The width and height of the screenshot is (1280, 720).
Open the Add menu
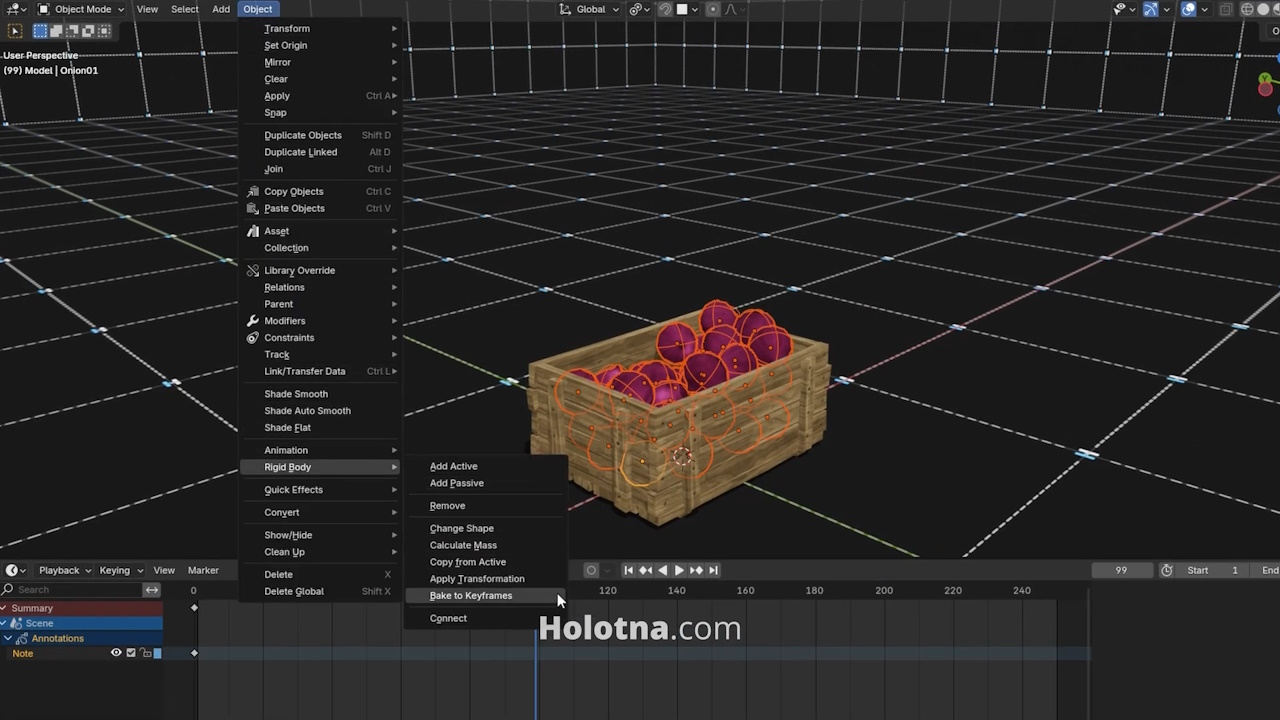221,9
